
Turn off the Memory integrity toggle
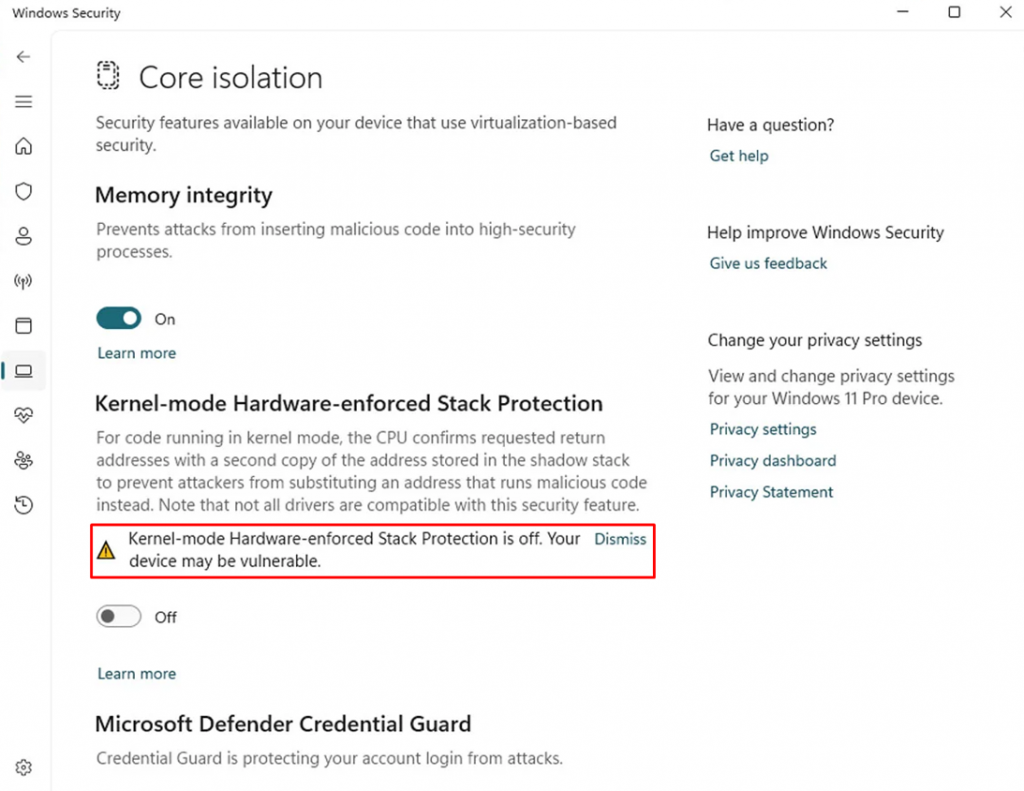tap(118, 318)
